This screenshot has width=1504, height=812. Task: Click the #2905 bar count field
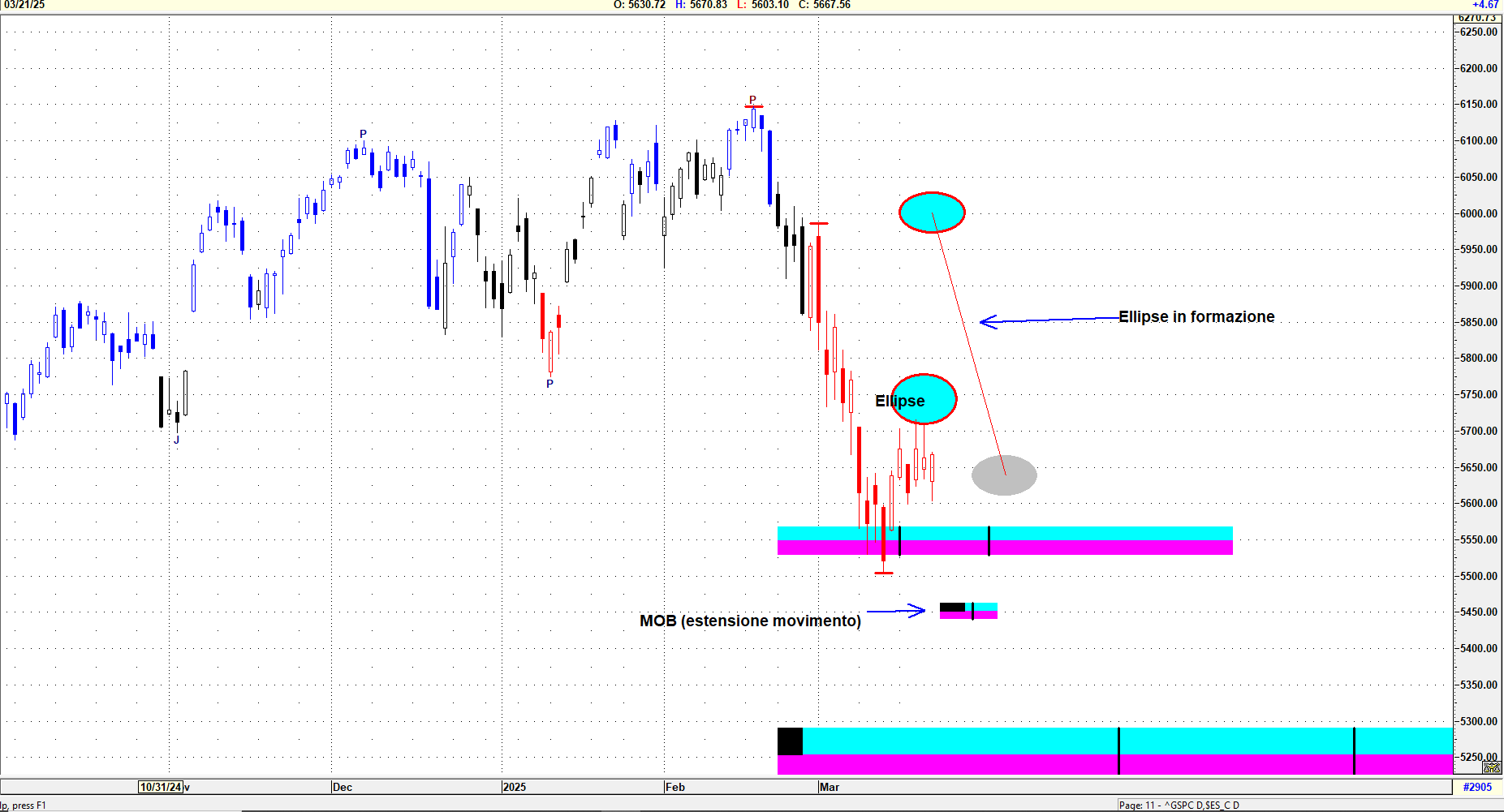point(1477,787)
